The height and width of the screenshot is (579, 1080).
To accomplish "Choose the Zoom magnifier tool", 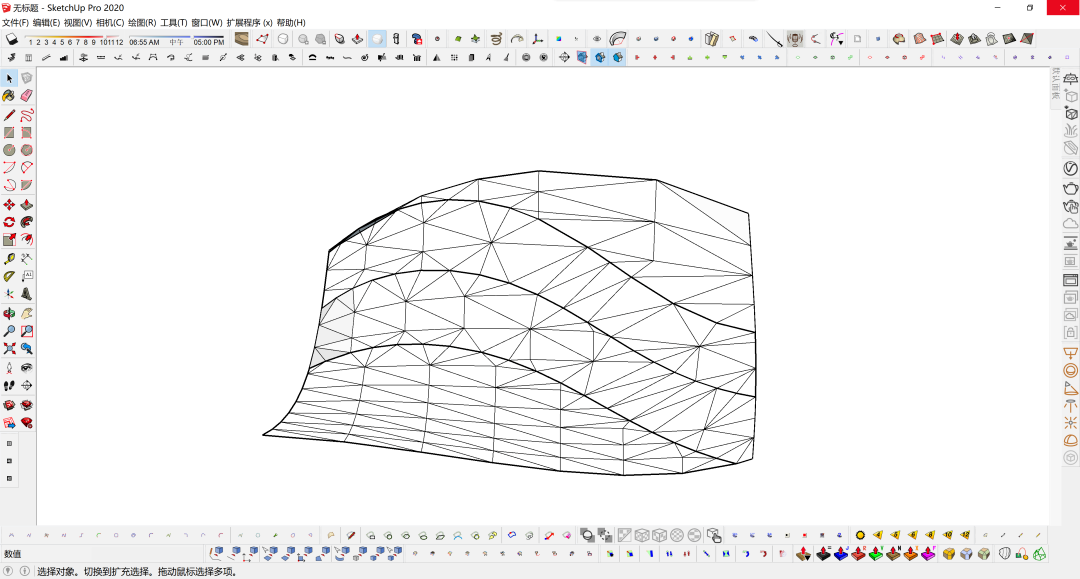I will tap(9, 331).
